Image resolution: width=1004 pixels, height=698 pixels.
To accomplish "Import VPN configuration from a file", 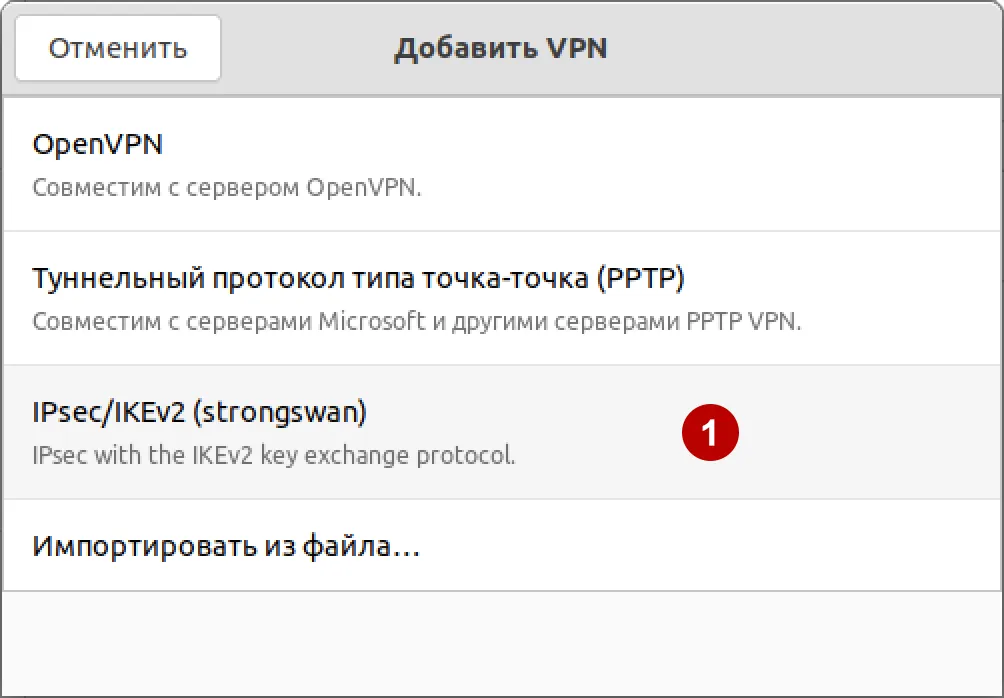I will pyautogui.click(x=226, y=545).
